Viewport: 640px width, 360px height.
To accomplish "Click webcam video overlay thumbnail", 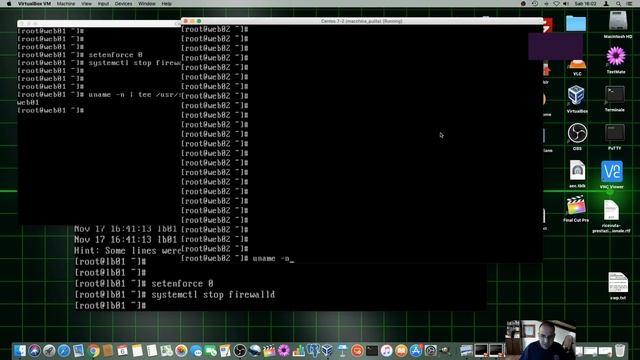I will 541,340.
